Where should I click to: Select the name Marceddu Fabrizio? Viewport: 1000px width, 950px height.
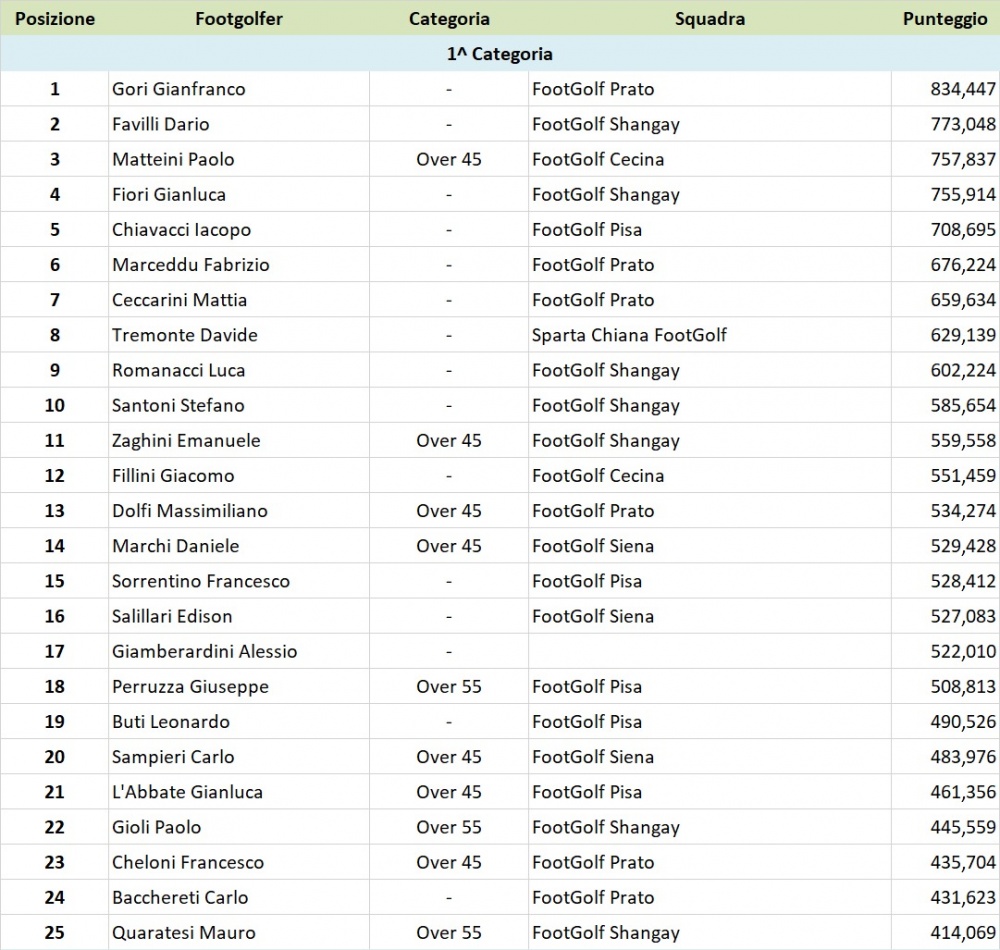tap(191, 265)
